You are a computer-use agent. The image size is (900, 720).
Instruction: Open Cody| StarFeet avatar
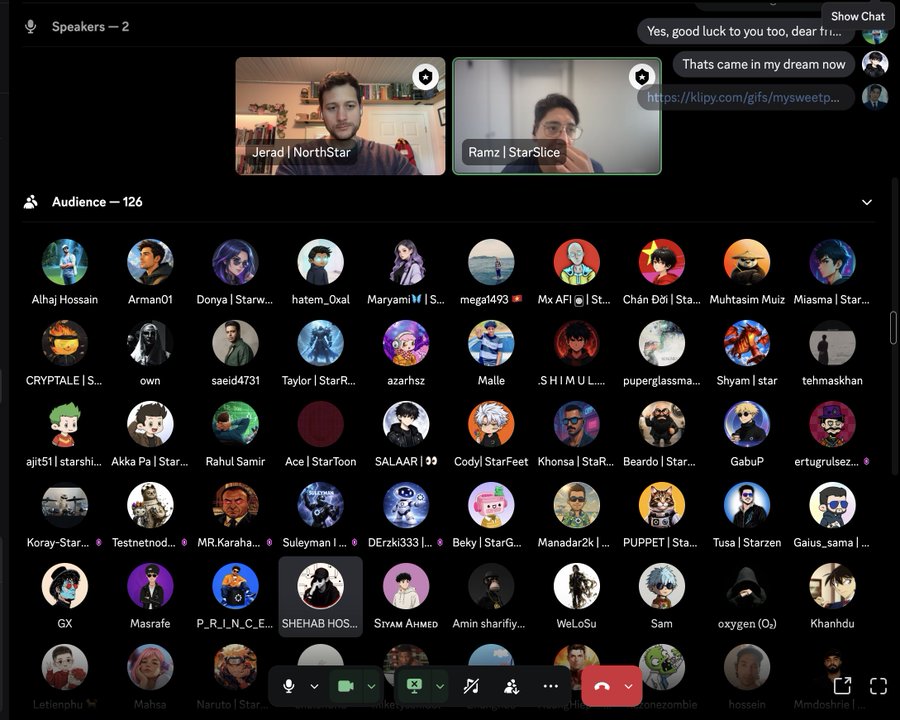pyautogui.click(x=491, y=424)
